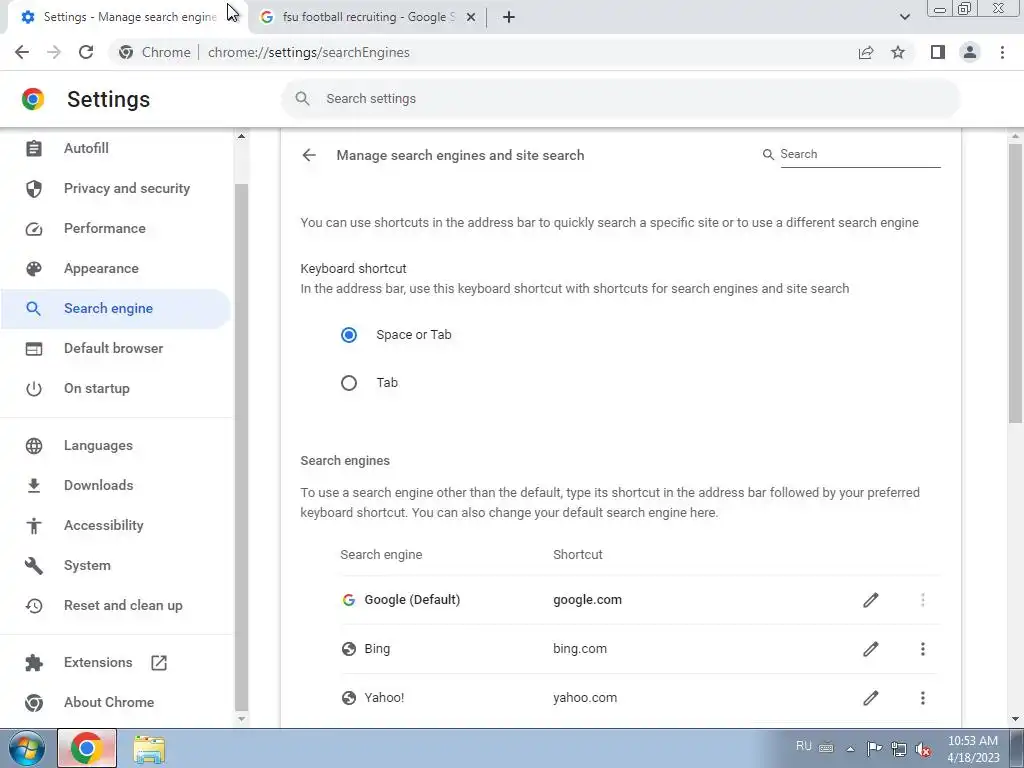Open a new tab with plus button
The height and width of the screenshot is (768, 1024).
point(509,17)
